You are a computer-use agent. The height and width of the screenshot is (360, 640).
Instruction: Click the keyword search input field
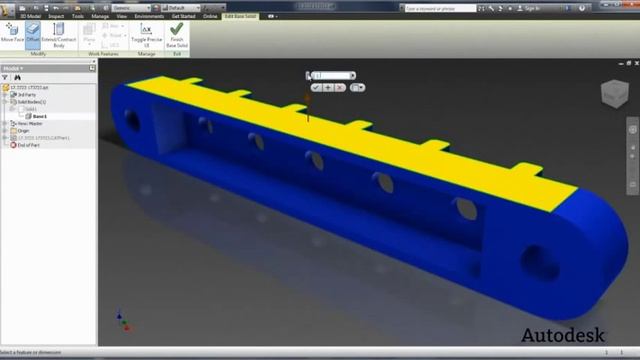(440, 8)
